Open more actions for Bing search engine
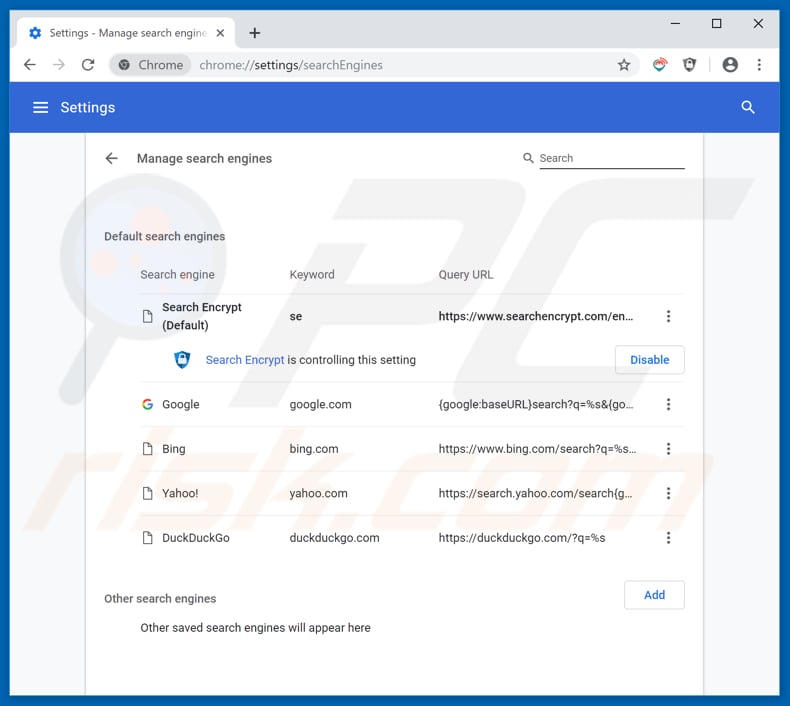The image size is (790, 706). (668, 449)
